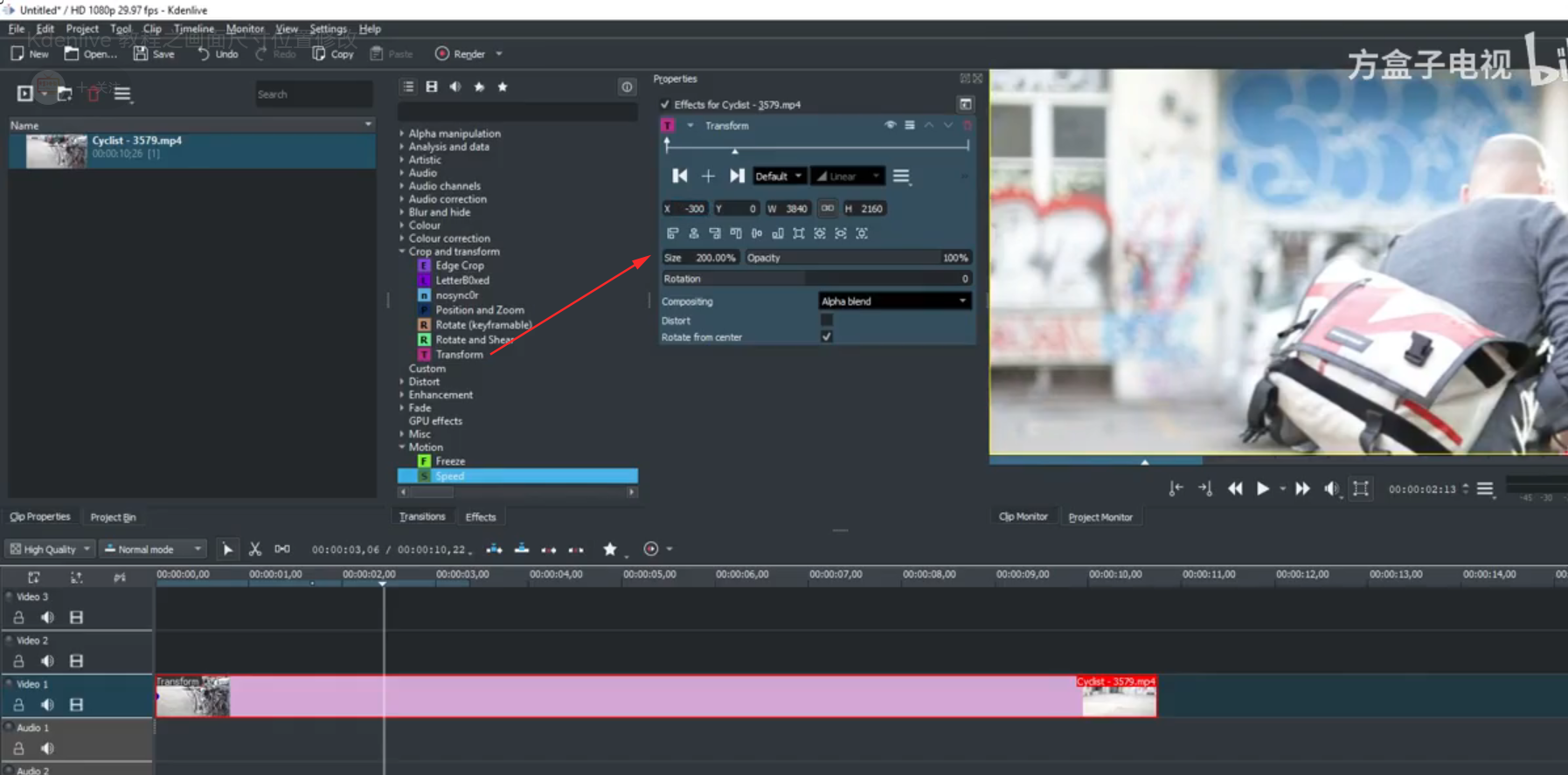Open the Timeline menu
This screenshot has width=1568, height=775.
pos(194,29)
